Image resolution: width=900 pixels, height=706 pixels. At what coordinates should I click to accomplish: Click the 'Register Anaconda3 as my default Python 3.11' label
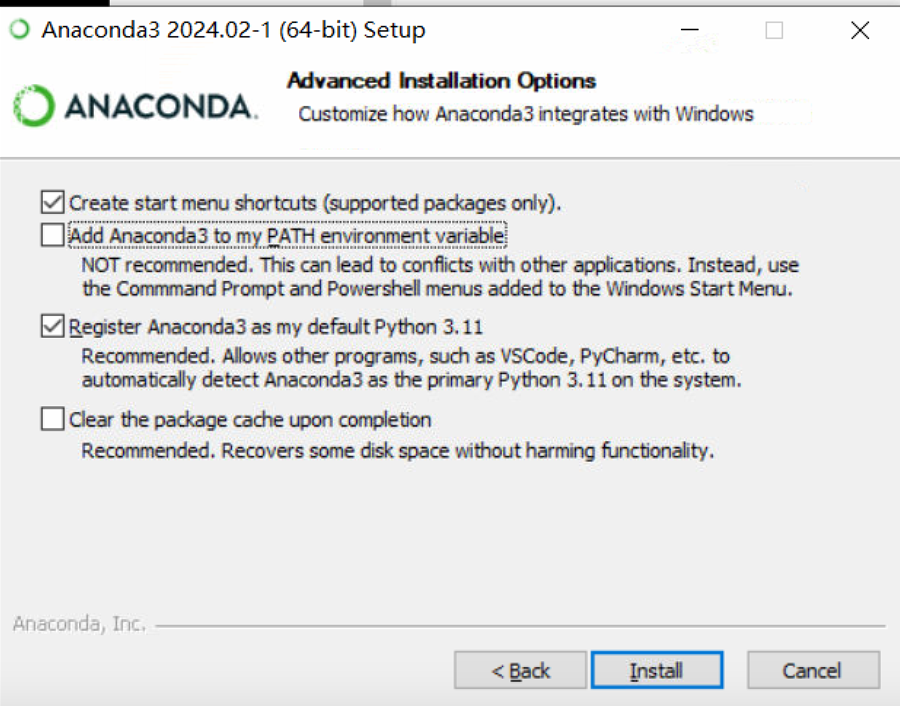pos(276,327)
